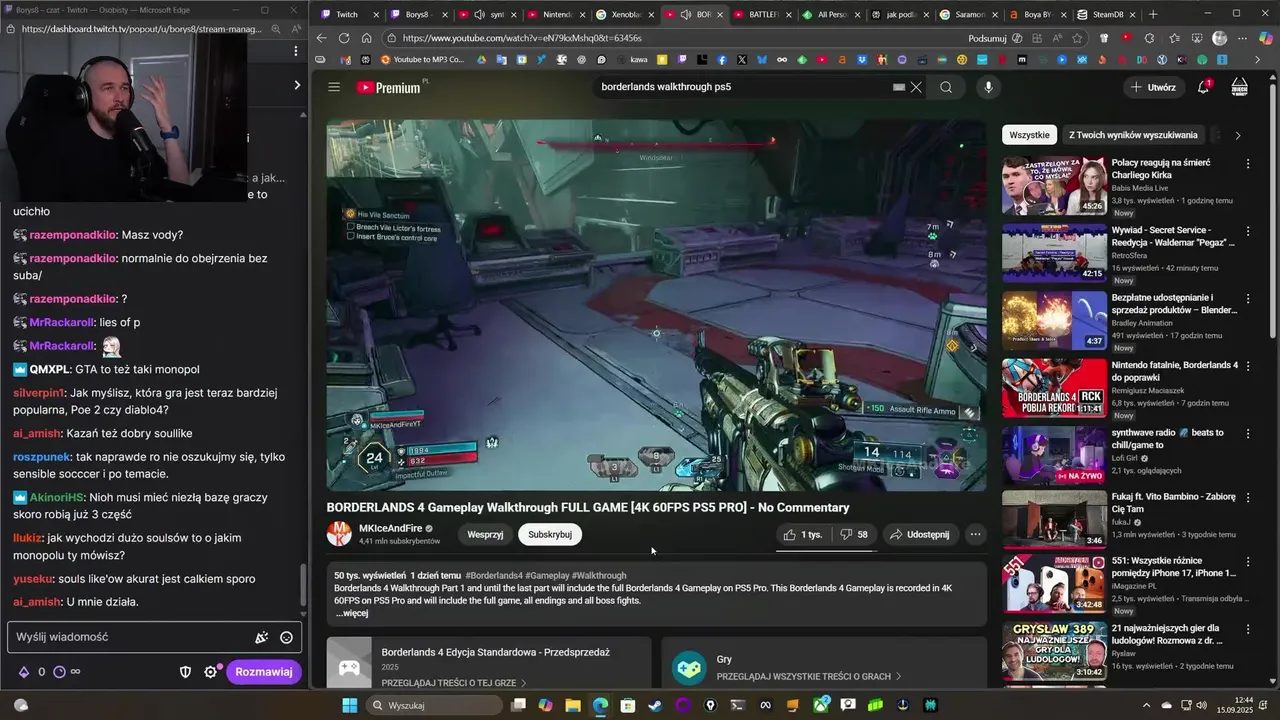Viewport: 1280px width, 720px height.
Task: Go back in Edge browser
Action: (x=321, y=38)
